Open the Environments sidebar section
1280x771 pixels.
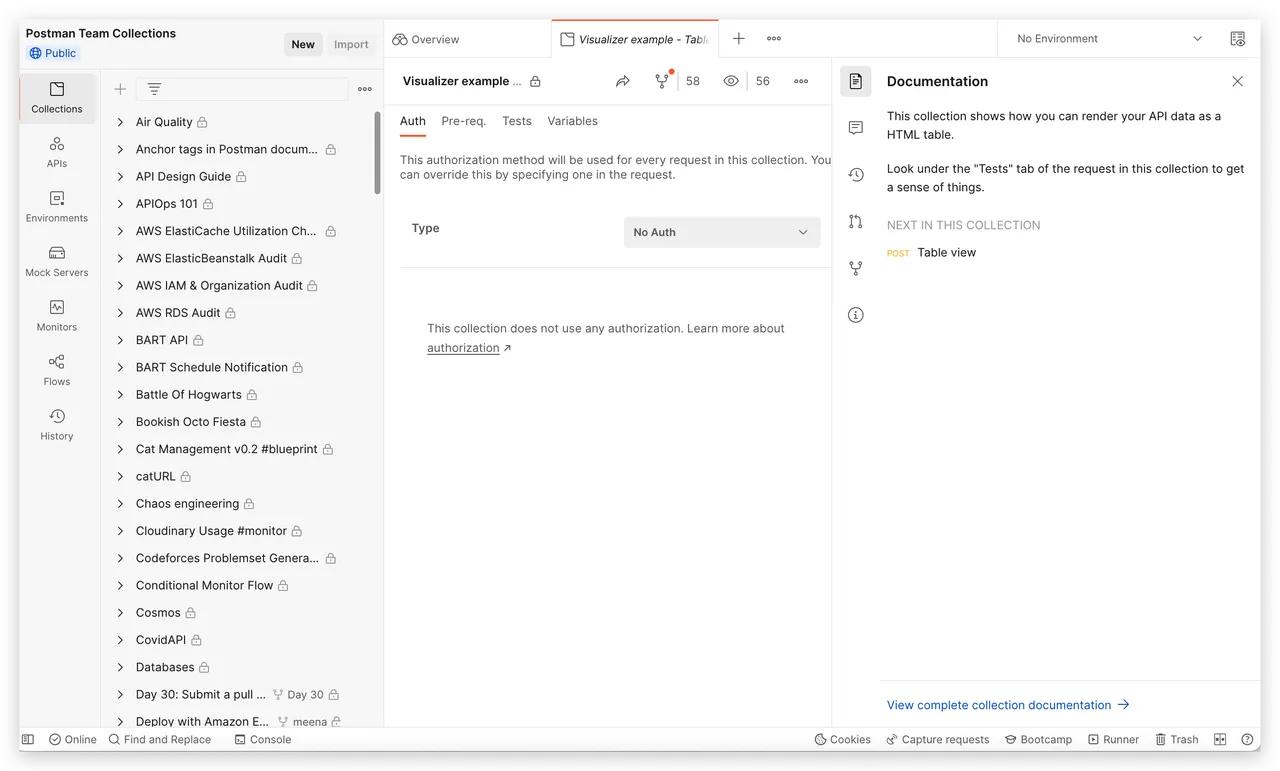pos(57,207)
